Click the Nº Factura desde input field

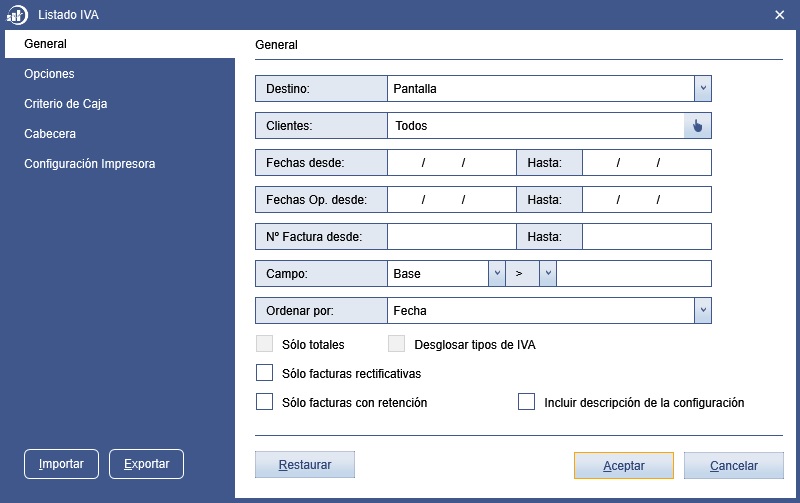coord(452,237)
